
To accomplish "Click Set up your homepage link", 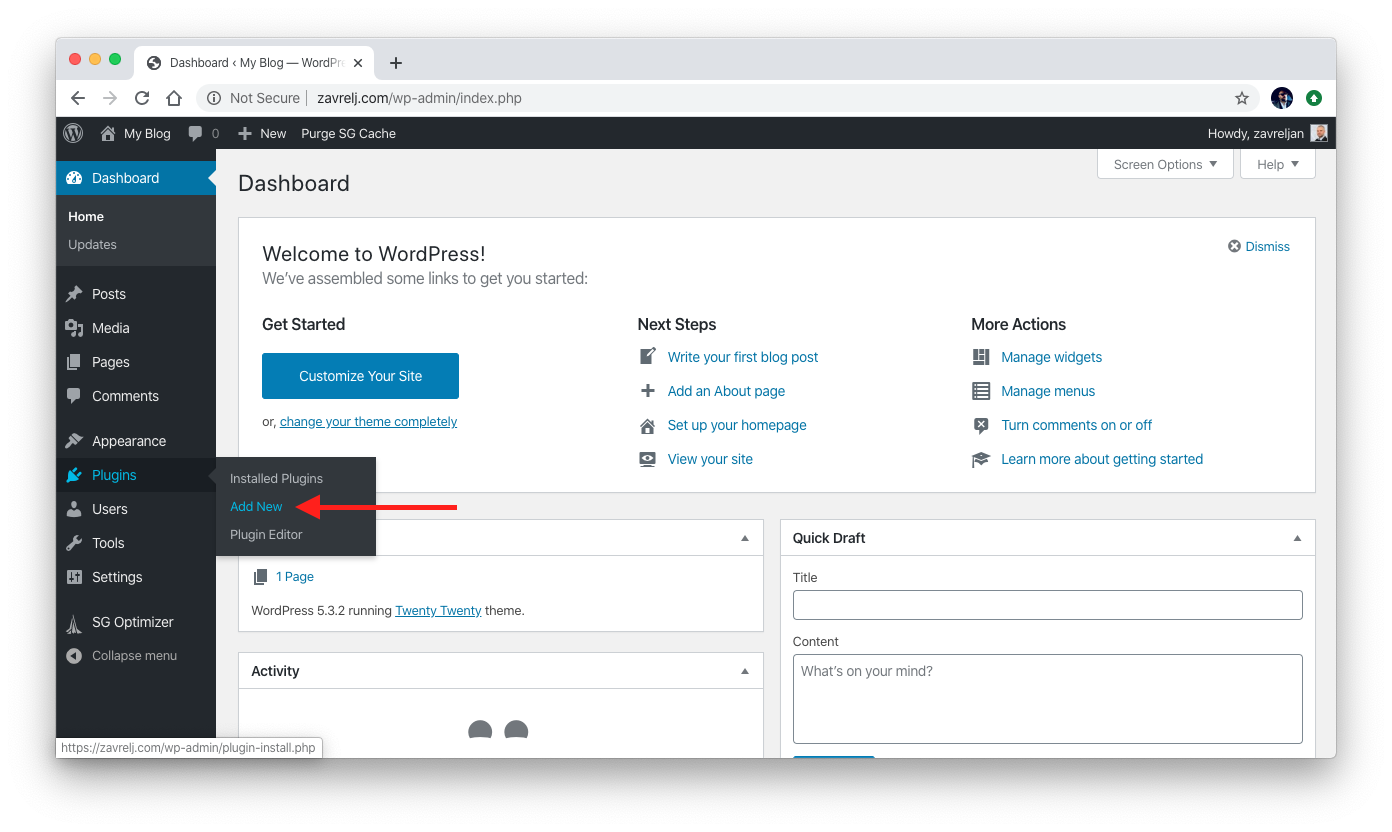I will pos(737,425).
